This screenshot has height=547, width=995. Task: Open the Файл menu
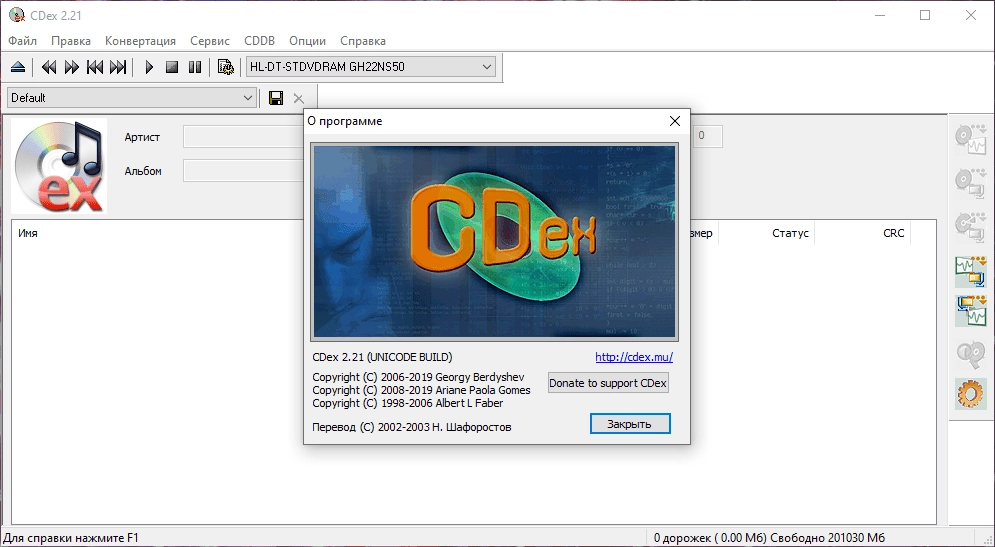pos(23,41)
